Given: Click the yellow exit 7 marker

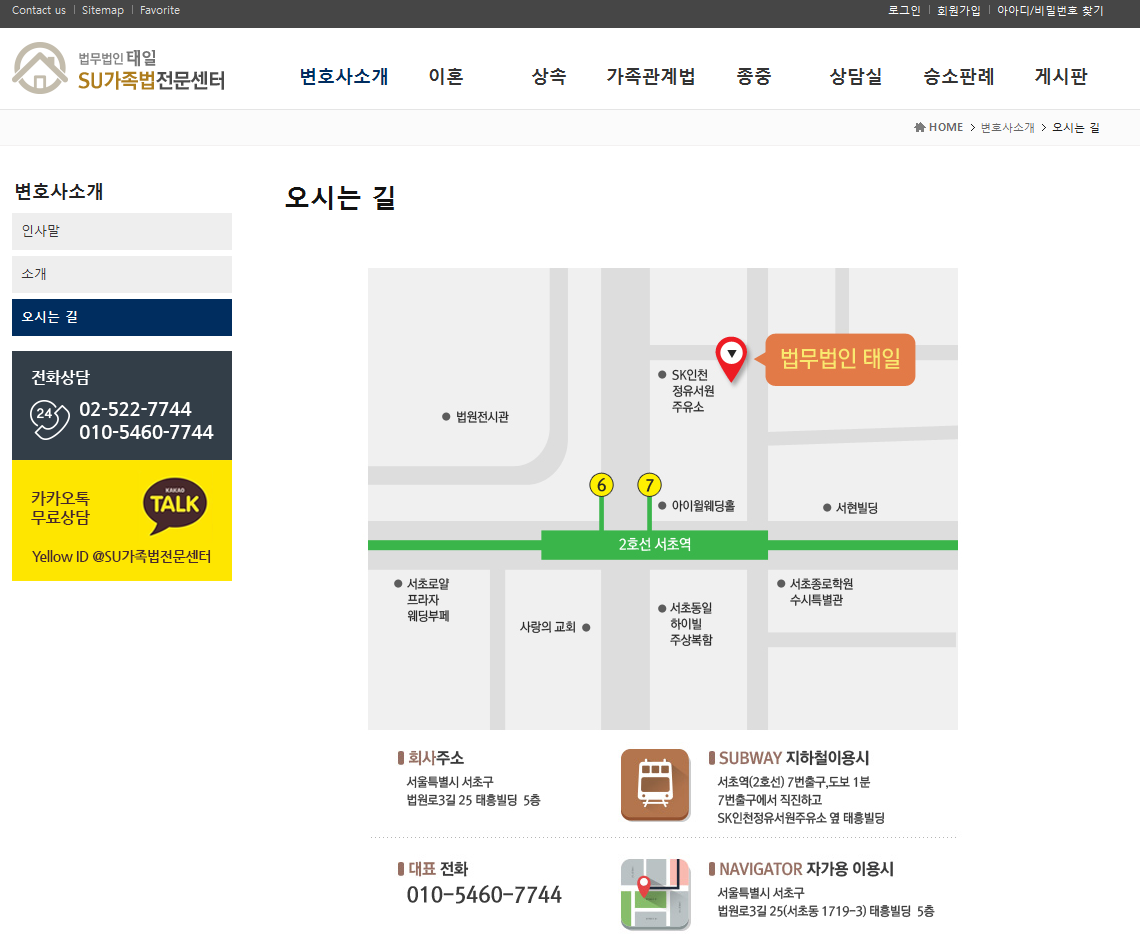Looking at the screenshot, I should (x=650, y=485).
